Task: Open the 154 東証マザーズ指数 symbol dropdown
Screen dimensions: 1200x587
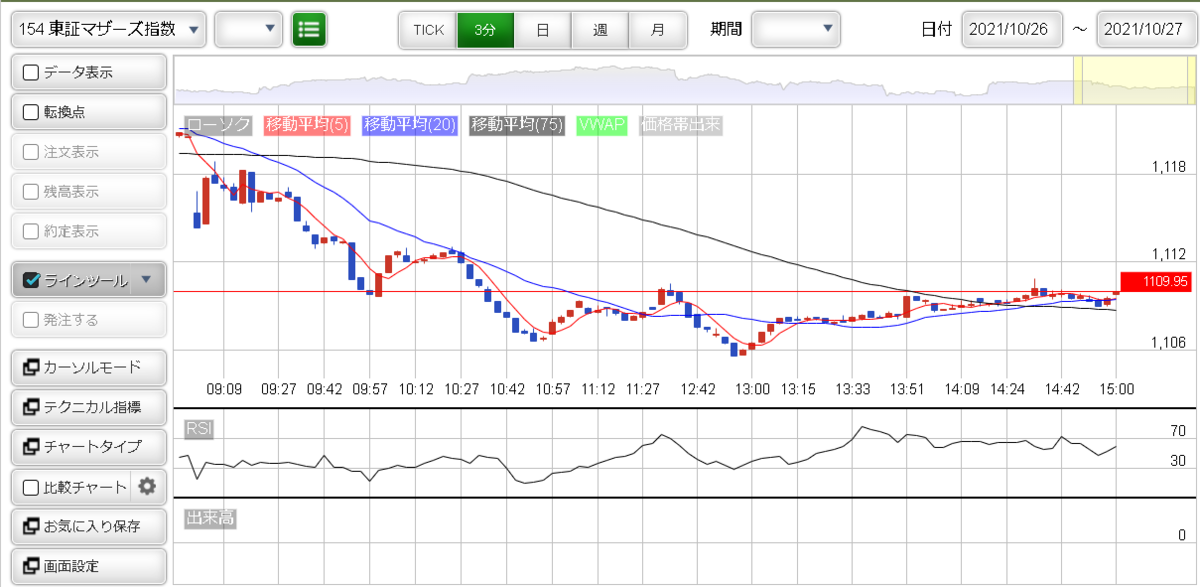Action: (x=108, y=29)
